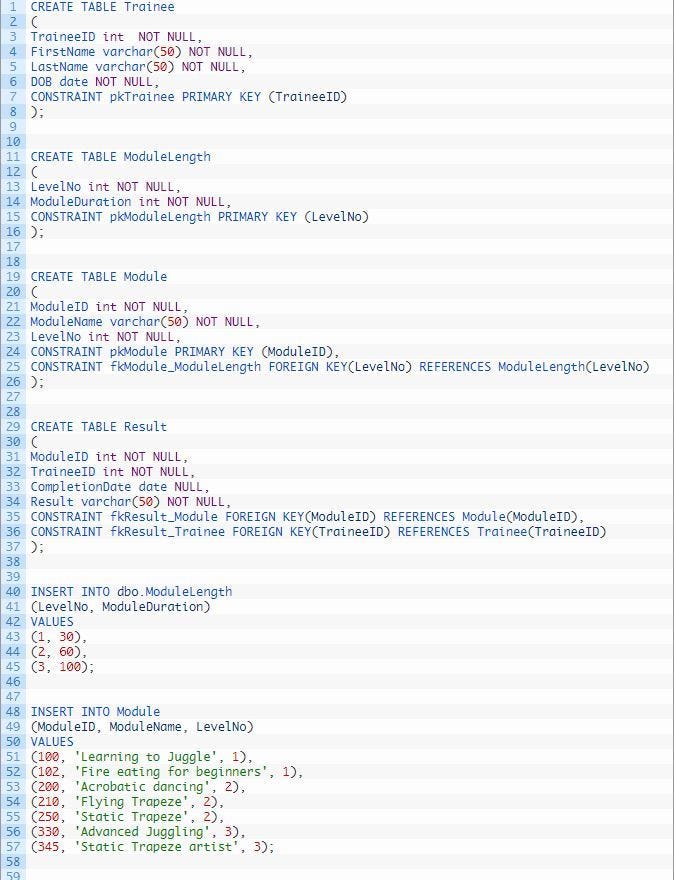Image resolution: width=674 pixels, height=880 pixels.
Task: Click 'CREATE TABLE Result' statement
Action: [99, 427]
